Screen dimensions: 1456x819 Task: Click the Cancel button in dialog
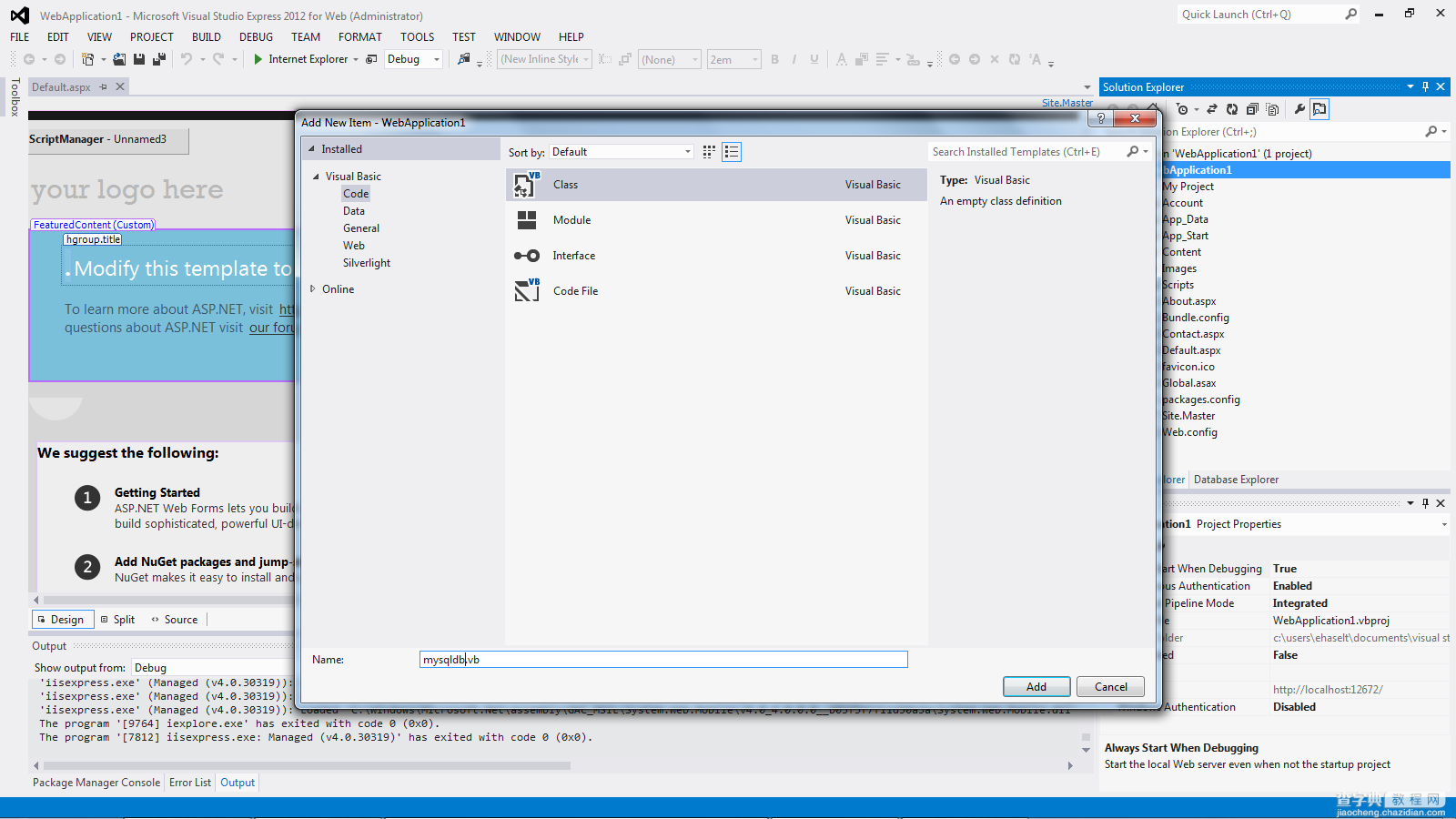[x=1110, y=687]
